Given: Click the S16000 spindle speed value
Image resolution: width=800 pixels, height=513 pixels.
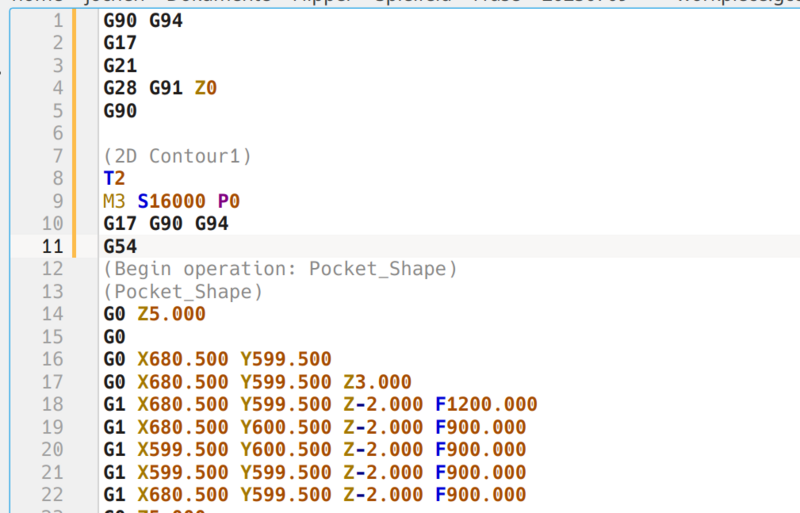Looking at the screenshot, I should [172, 201].
